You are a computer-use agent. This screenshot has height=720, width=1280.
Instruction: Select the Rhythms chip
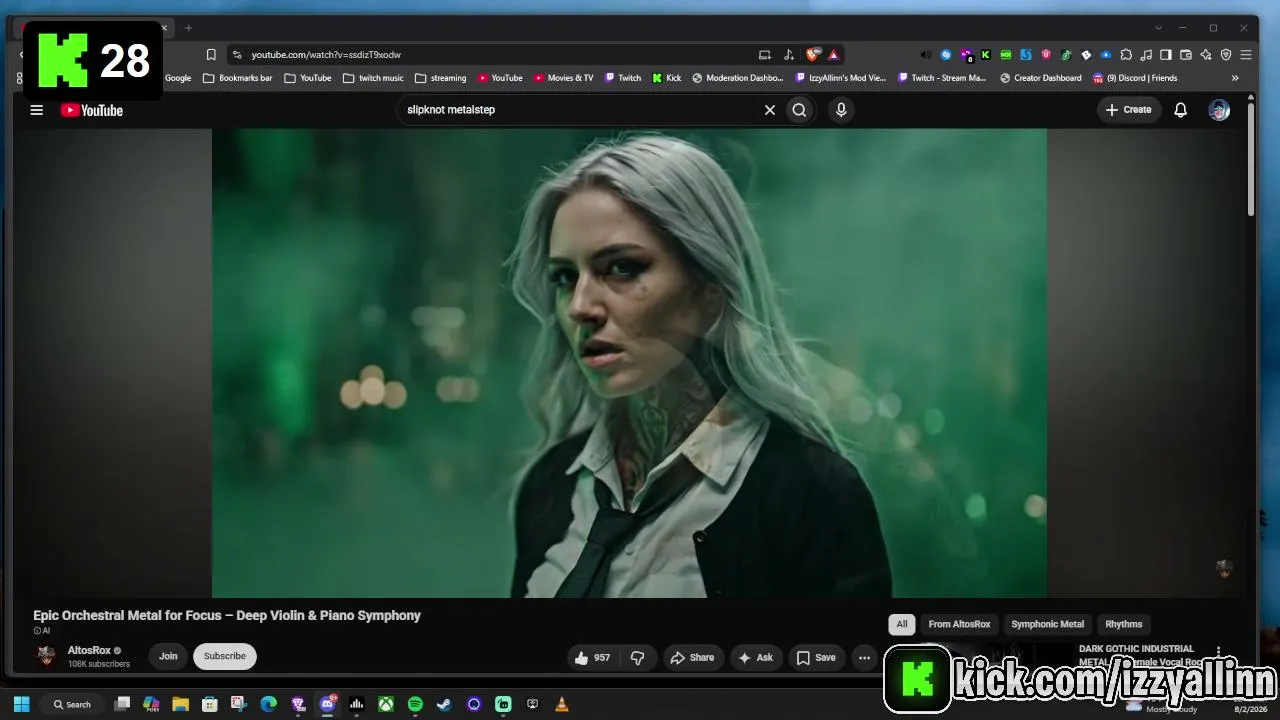[1124, 624]
